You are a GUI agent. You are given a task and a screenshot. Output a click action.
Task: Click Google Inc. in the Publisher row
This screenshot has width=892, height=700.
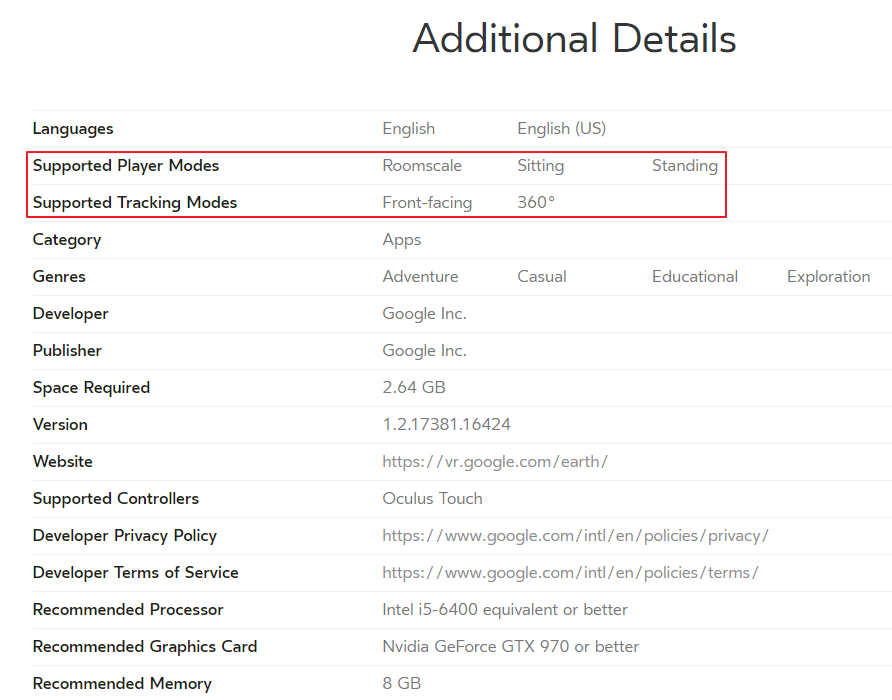tap(424, 351)
